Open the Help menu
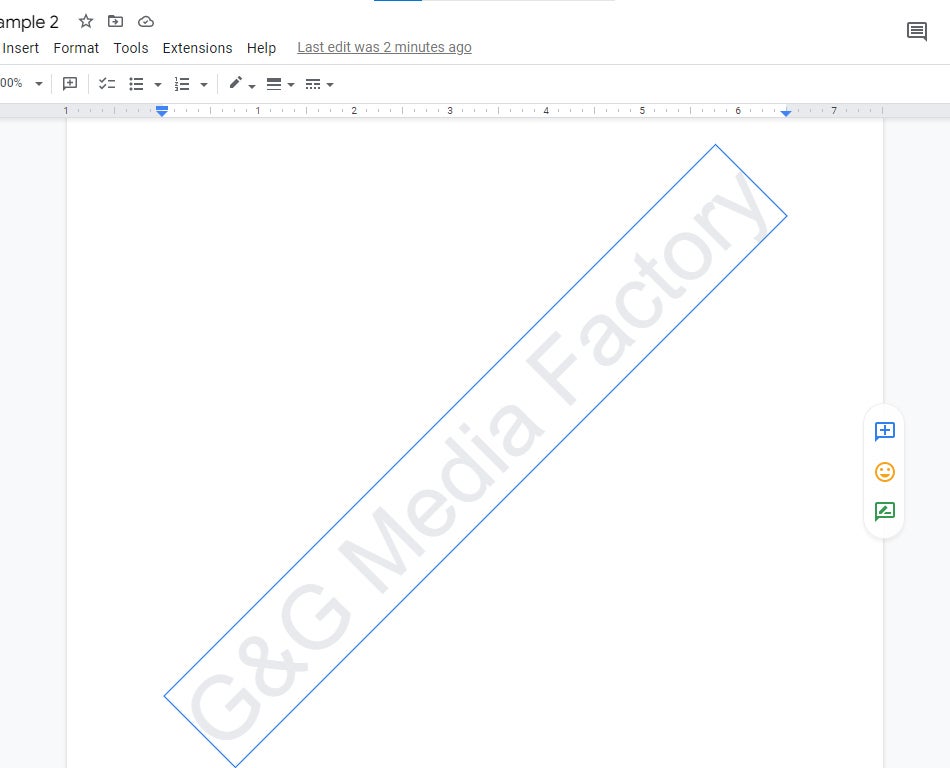 [261, 48]
